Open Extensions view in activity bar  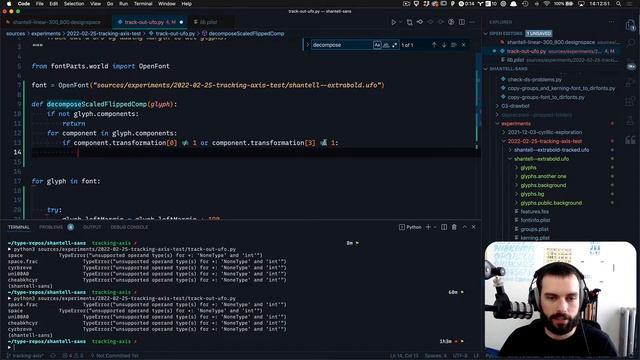[631, 102]
